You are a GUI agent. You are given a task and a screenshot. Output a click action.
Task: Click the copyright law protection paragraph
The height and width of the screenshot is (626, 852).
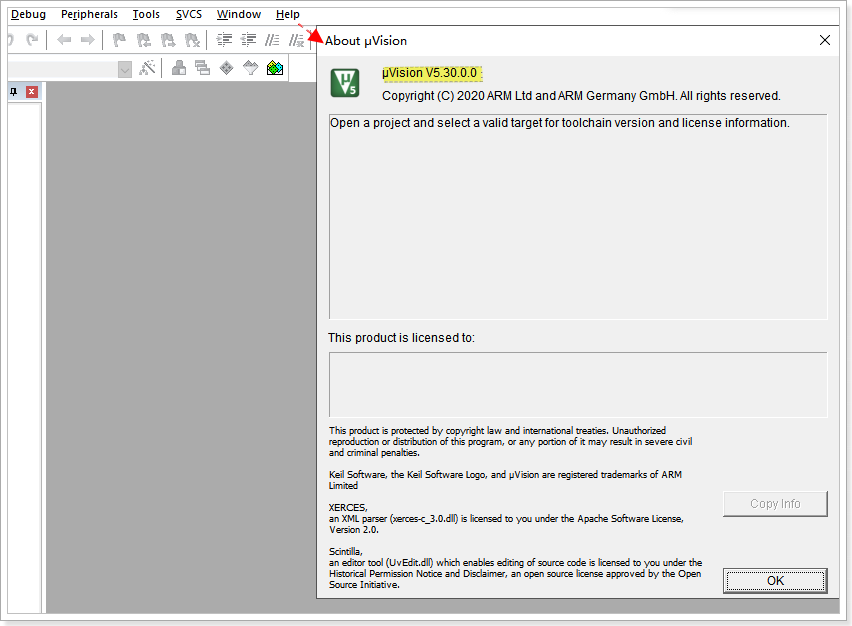[510, 441]
